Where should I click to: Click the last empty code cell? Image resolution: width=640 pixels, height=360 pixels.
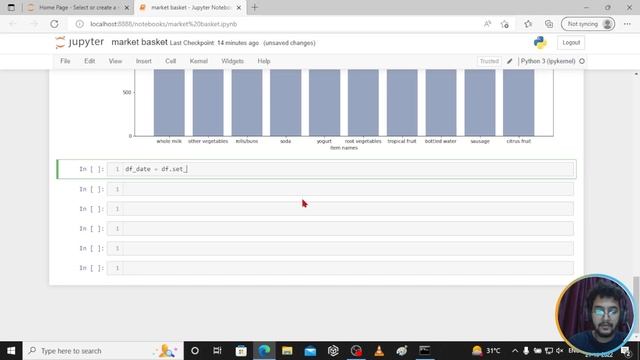click(x=340, y=268)
